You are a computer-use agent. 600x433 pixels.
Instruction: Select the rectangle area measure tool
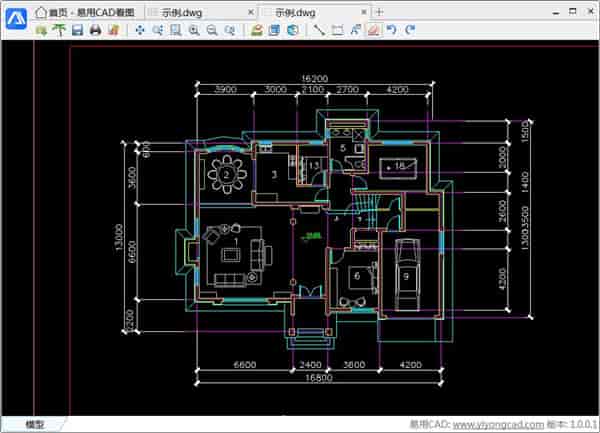tap(338, 31)
